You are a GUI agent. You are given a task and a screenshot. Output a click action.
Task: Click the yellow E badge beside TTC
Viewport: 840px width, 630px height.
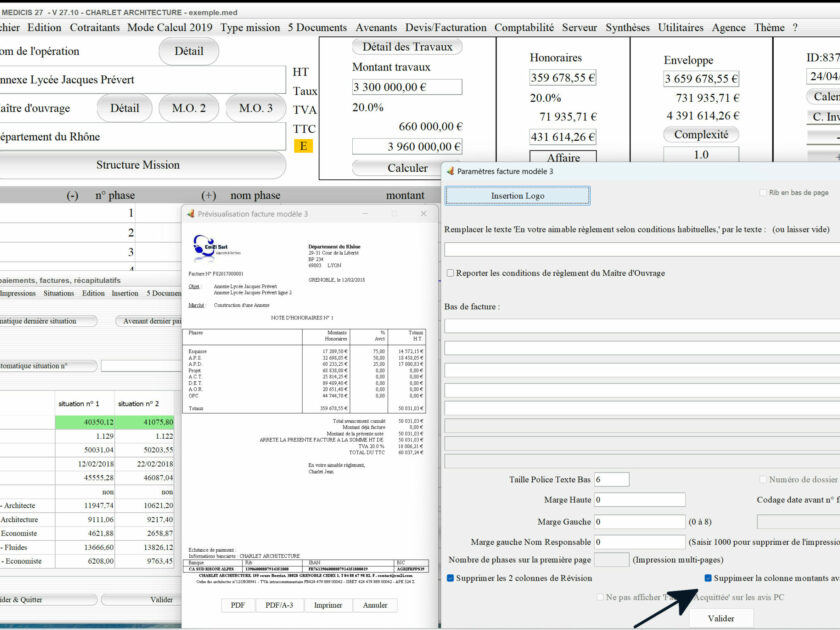[x=303, y=146]
